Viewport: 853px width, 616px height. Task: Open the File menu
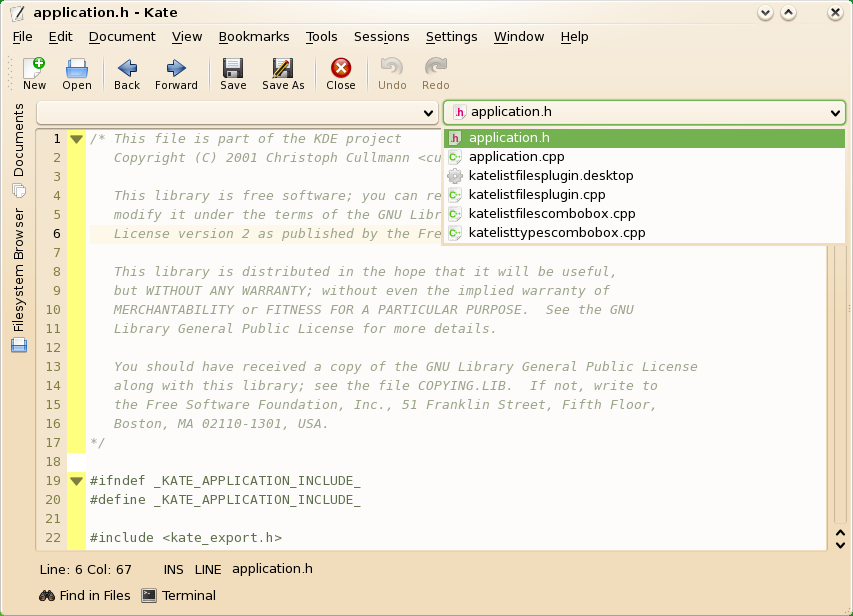tap(22, 36)
